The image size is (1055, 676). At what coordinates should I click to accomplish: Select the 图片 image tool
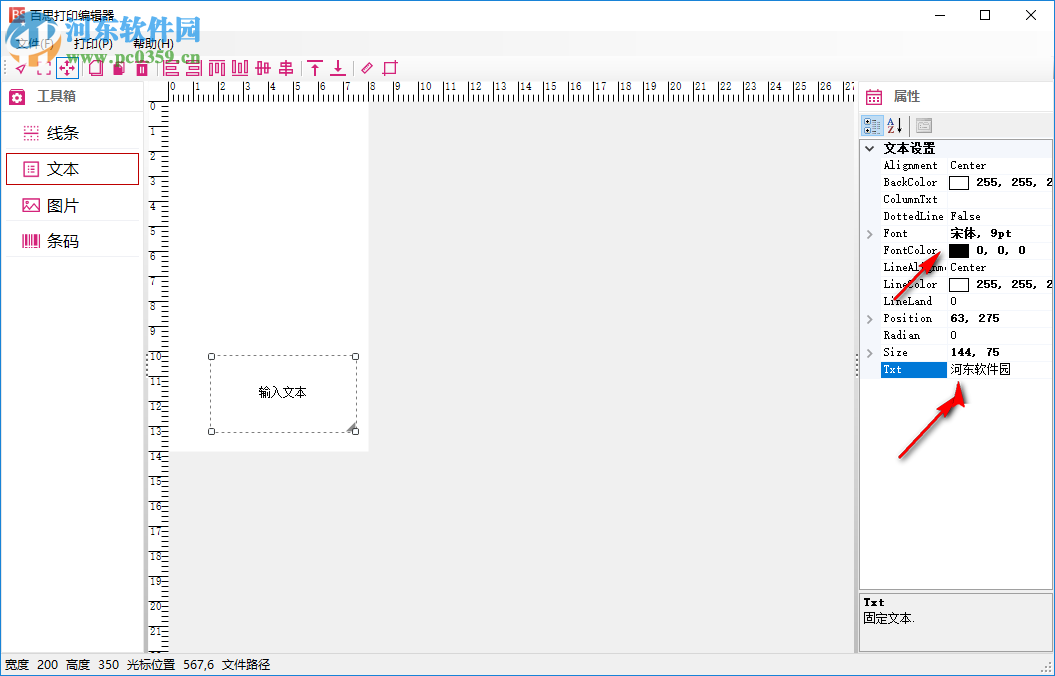[72, 205]
